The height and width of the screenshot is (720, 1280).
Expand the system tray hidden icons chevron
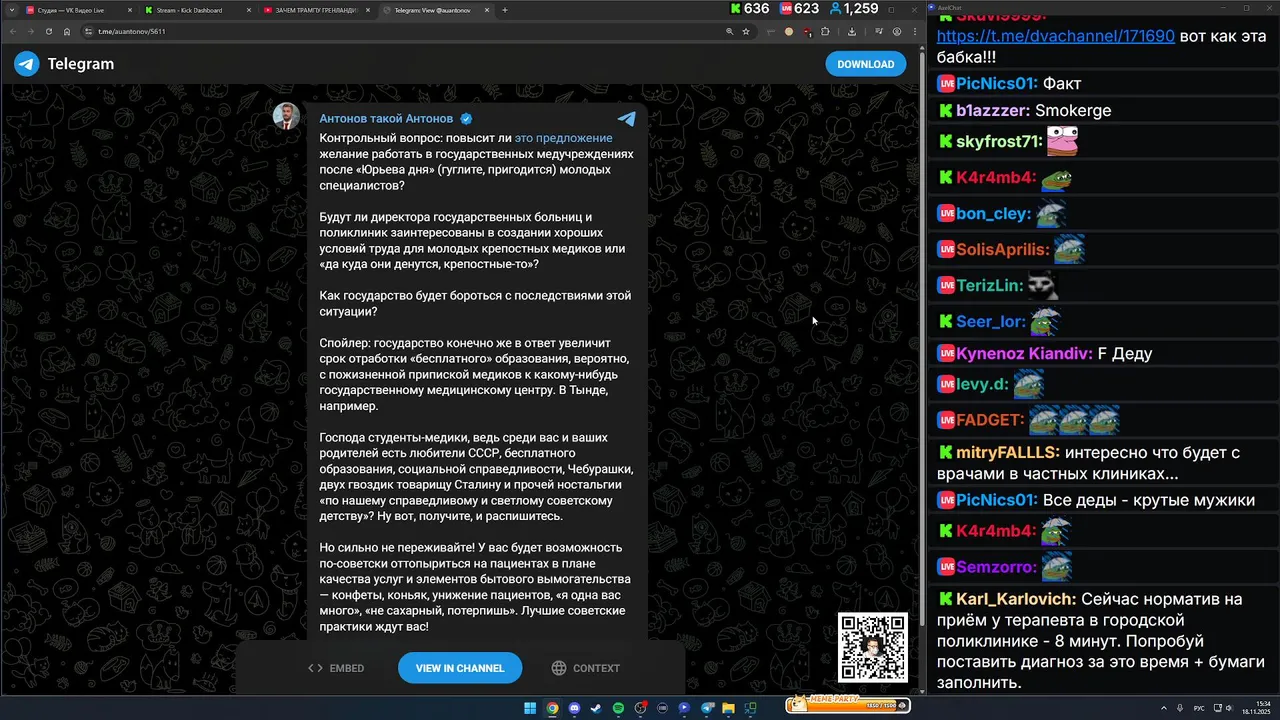pyautogui.click(x=1164, y=708)
